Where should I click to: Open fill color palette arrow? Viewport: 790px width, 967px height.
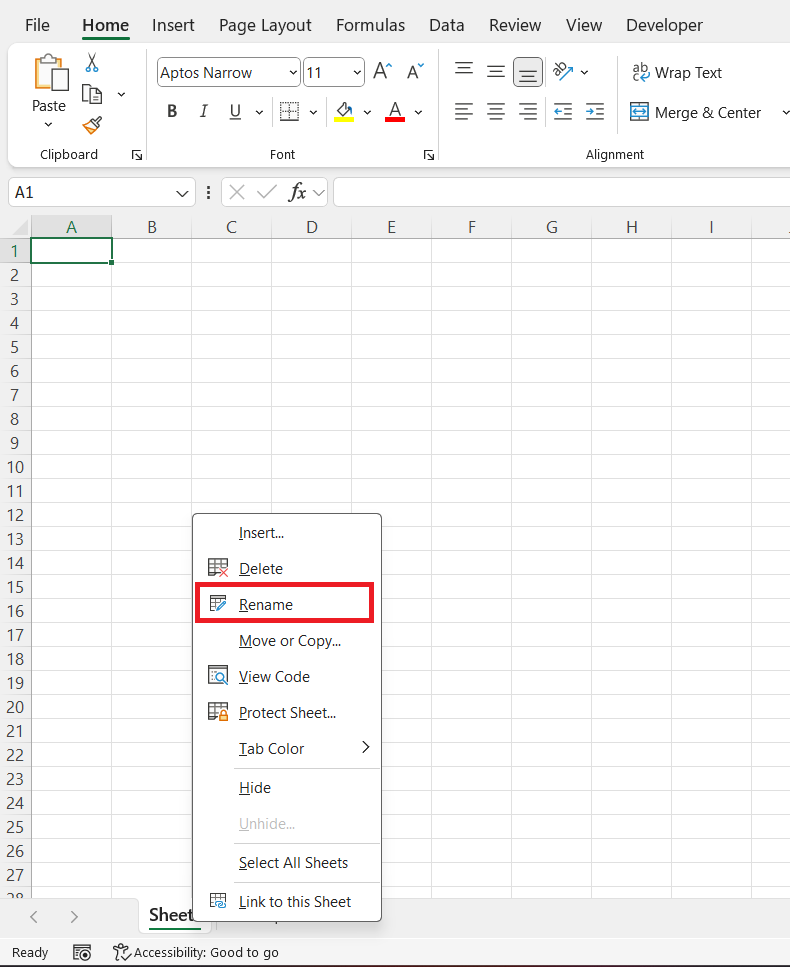coord(368,112)
